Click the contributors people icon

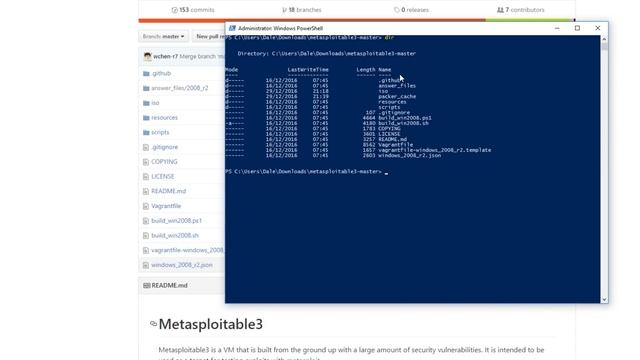500,10
